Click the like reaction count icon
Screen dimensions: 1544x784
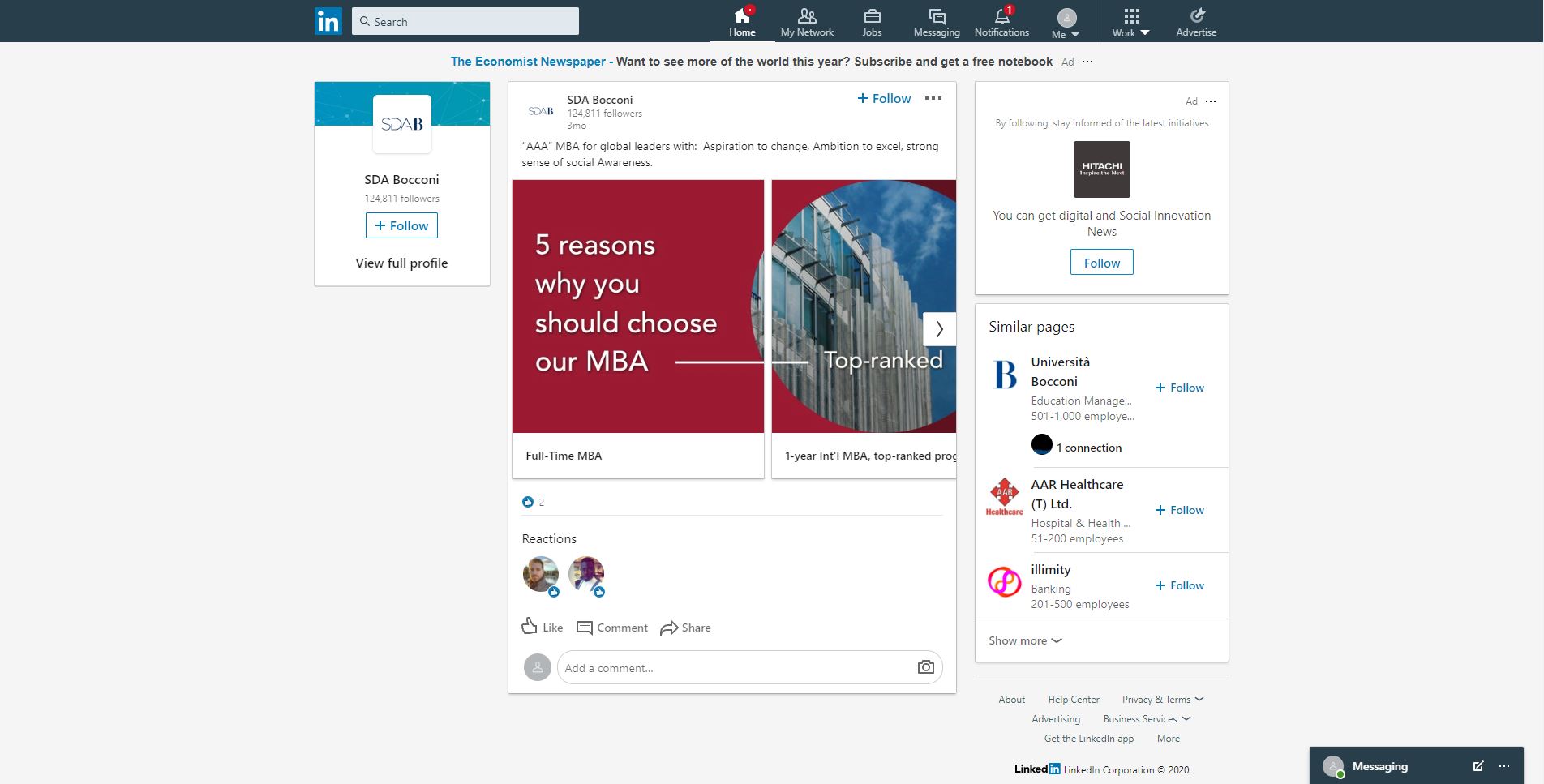click(x=528, y=502)
